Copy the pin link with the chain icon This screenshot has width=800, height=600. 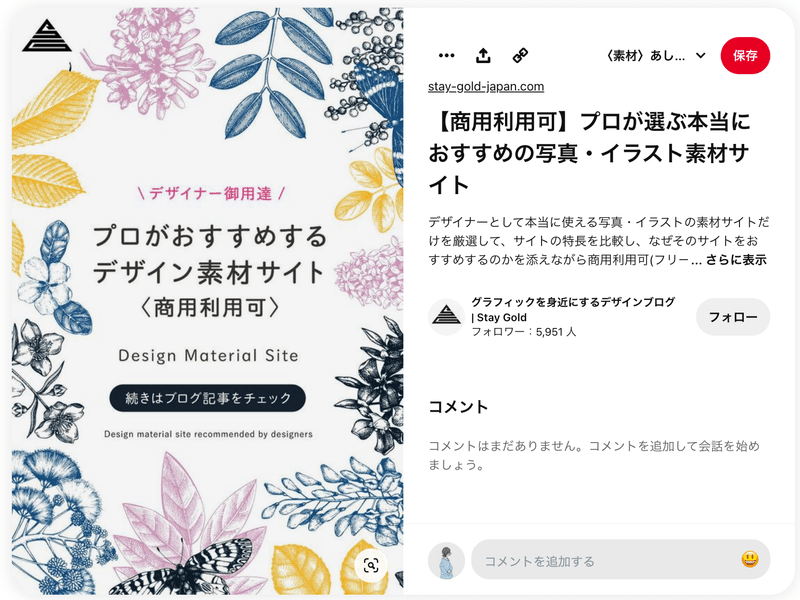pyautogui.click(x=520, y=55)
